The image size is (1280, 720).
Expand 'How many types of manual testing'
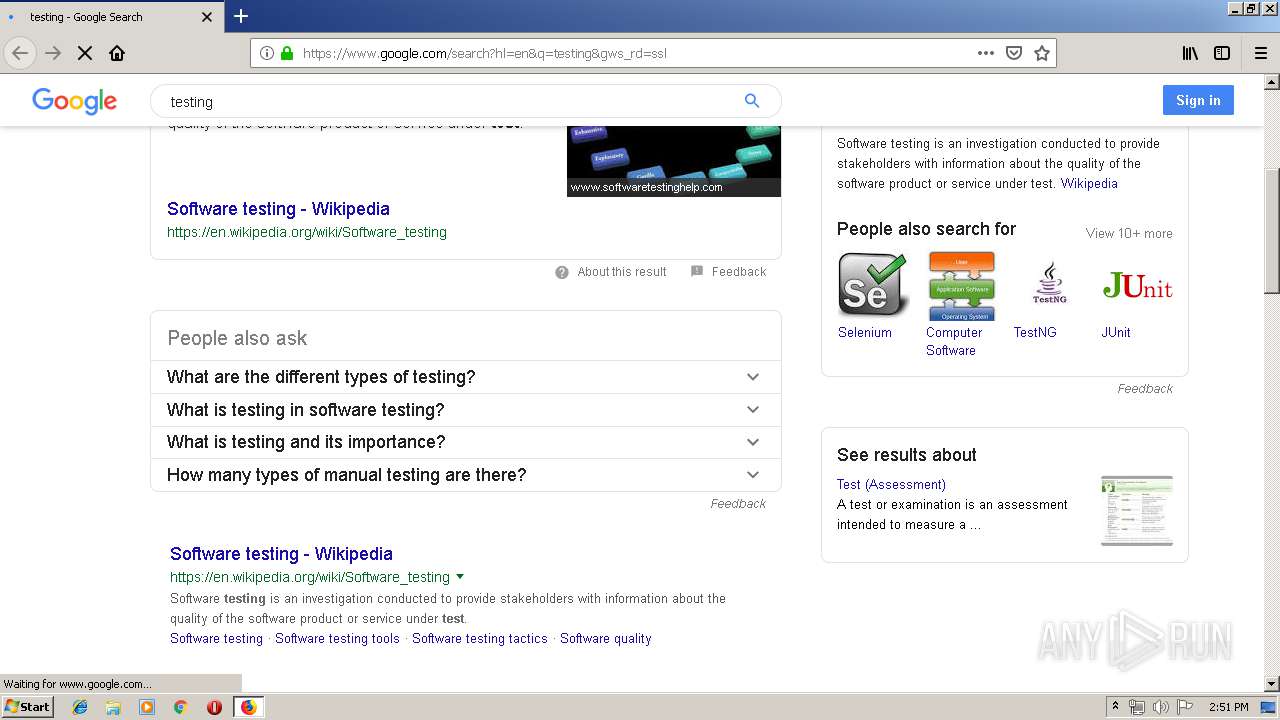pos(465,475)
